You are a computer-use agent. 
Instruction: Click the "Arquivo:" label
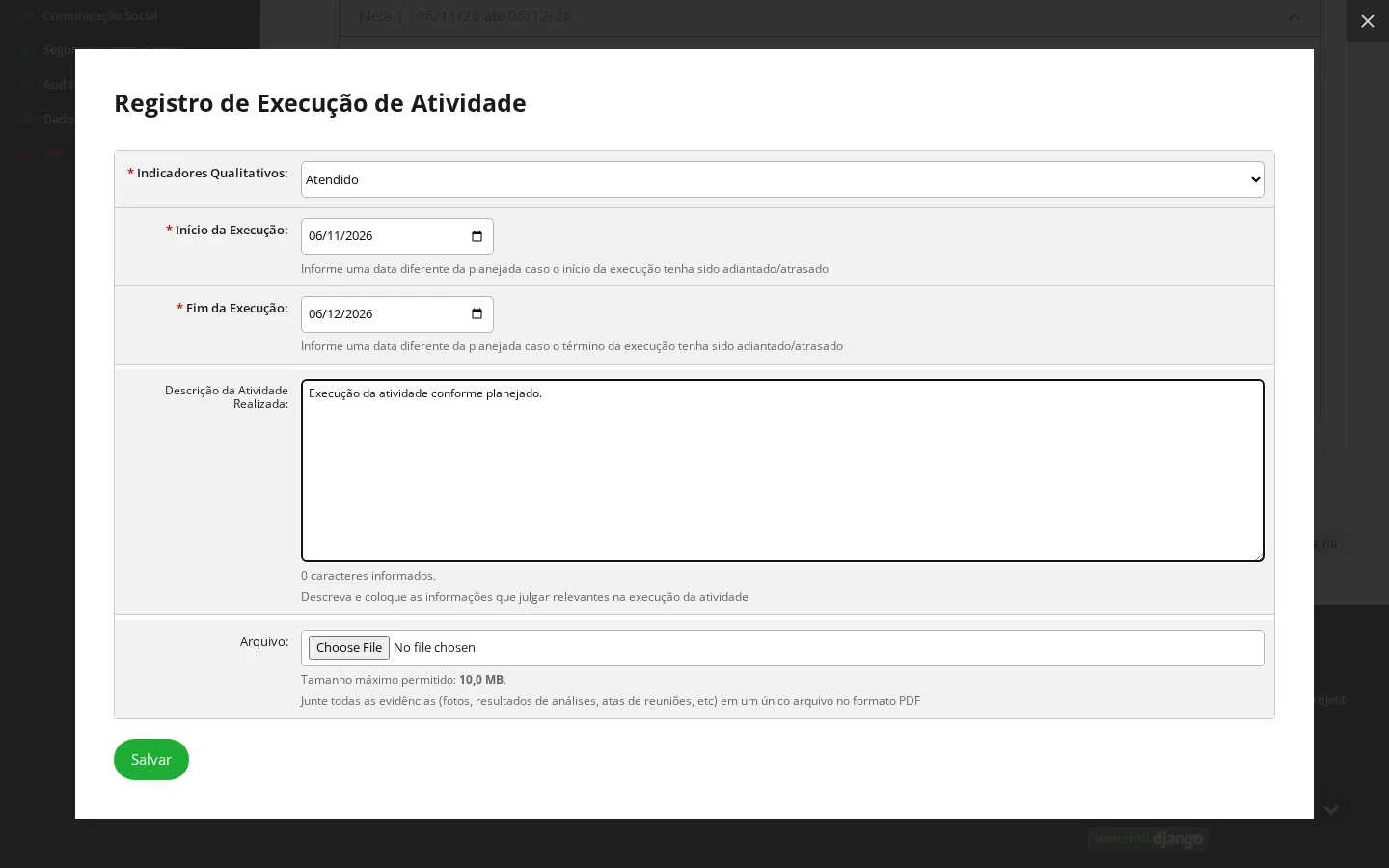(x=264, y=642)
